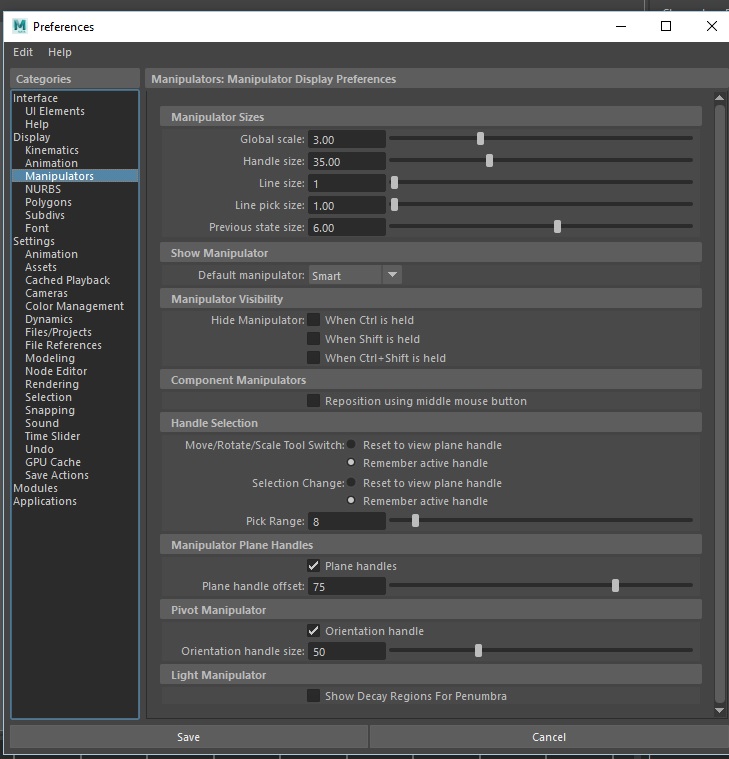
Task: Select the Cached Playback category
Action: click(67, 280)
